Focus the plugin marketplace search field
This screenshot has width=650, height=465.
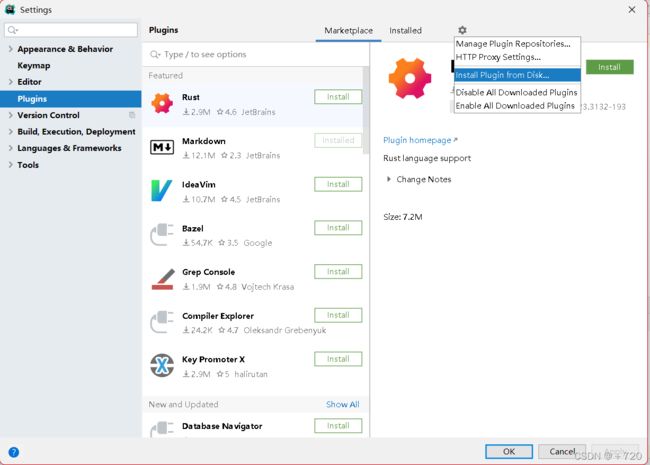click(x=256, y=54)
